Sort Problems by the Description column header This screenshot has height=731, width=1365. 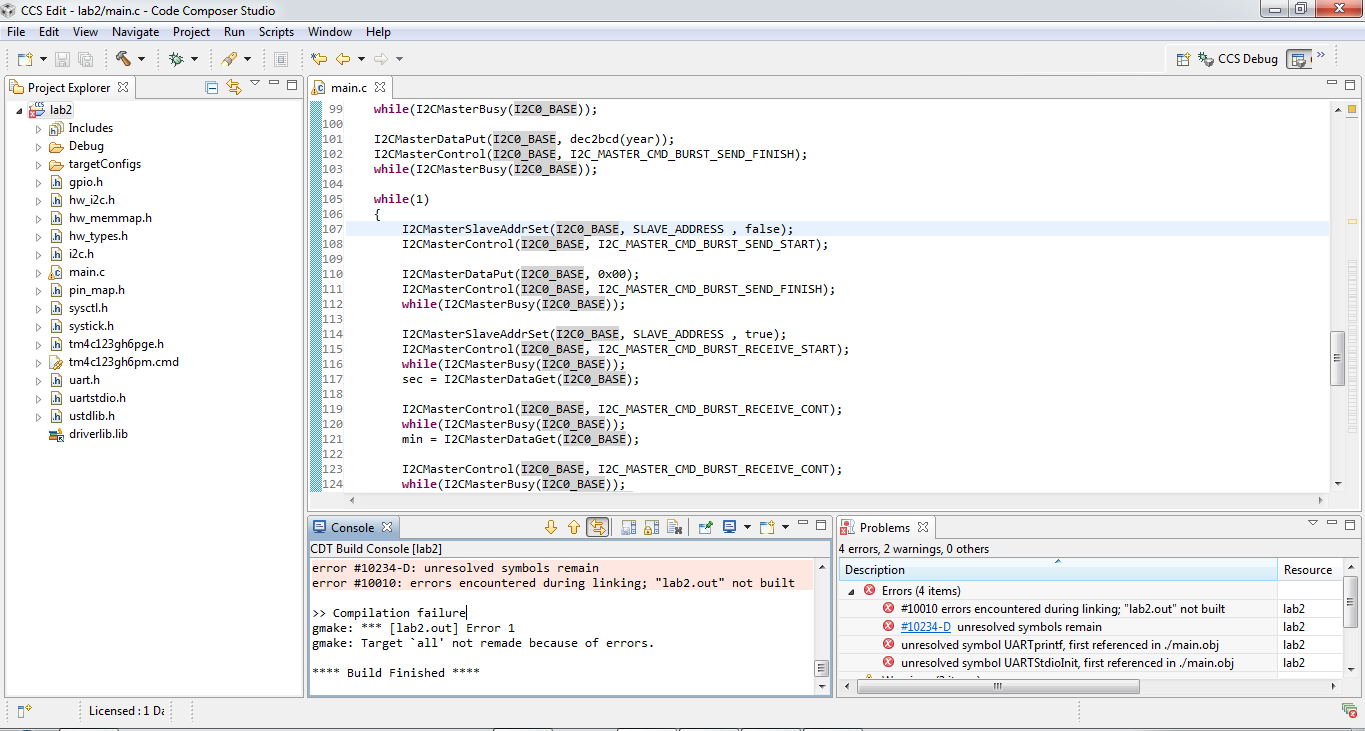click(1058, 570)
